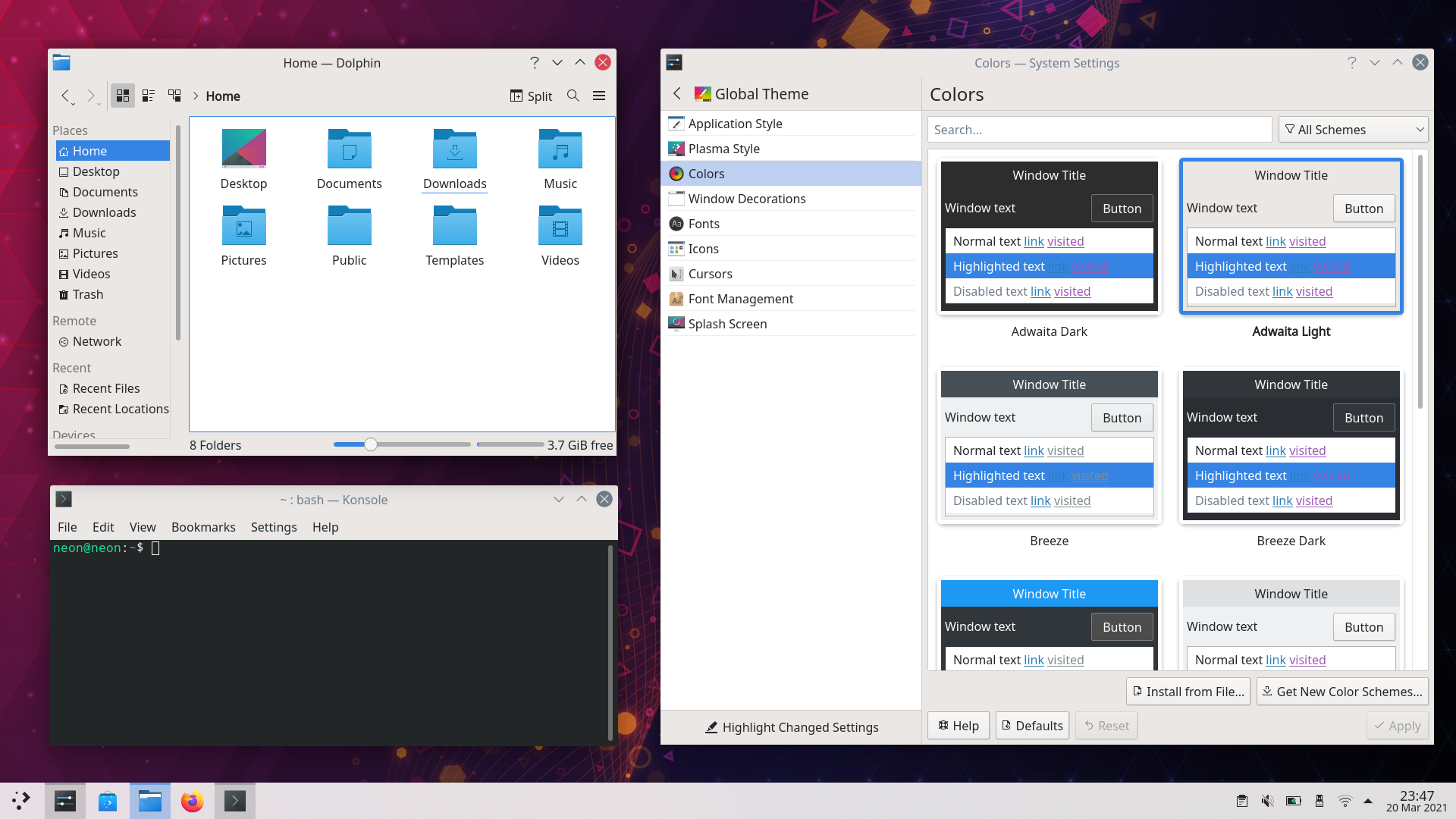The image size is (1456, 819).
Task: Open Font Management settings
Action: (791, 299)
